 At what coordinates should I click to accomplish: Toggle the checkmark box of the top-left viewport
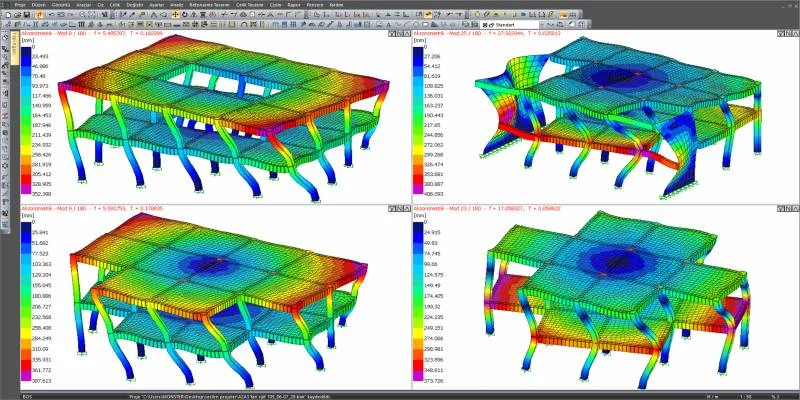[391, 33]
